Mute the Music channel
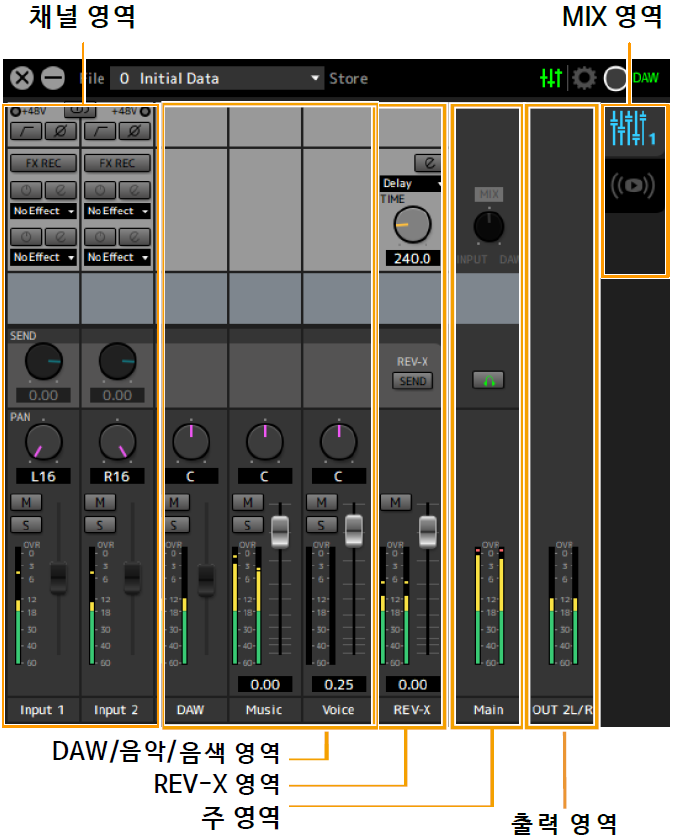Image resolution: width=675 pixels, height=838 pixels. pos(247,502)
